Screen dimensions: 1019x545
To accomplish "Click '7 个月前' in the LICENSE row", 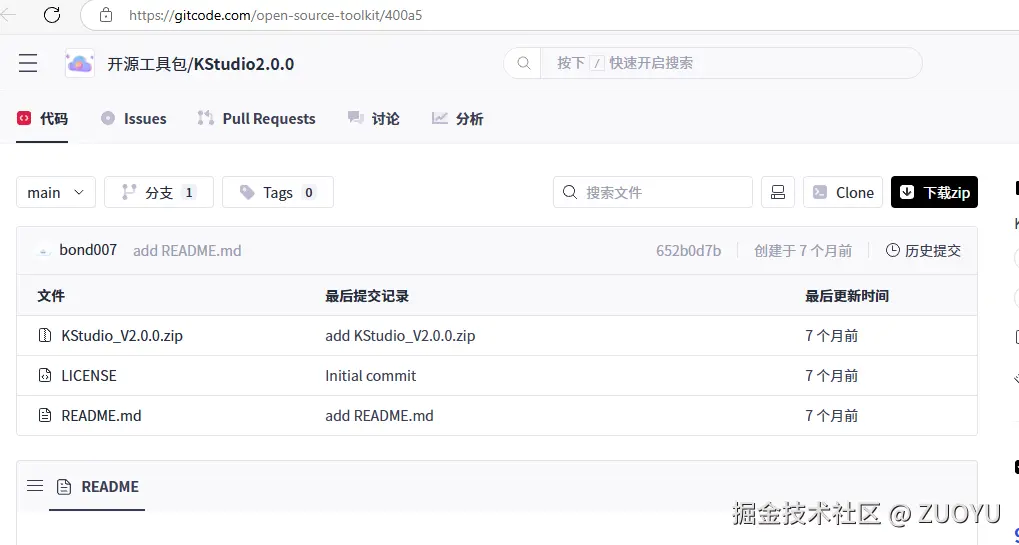I will point(832,375).
